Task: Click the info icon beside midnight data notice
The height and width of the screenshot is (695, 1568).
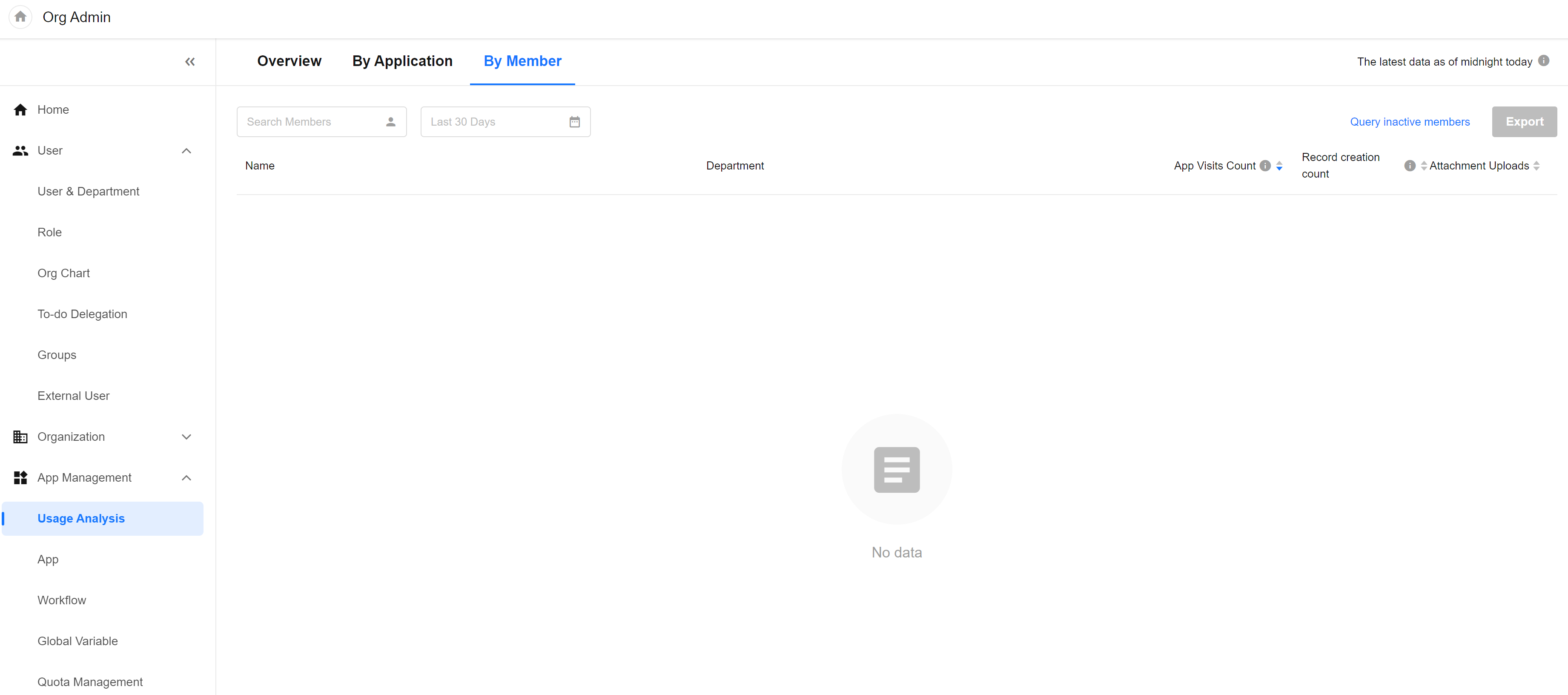Action: coord(1543,60)
